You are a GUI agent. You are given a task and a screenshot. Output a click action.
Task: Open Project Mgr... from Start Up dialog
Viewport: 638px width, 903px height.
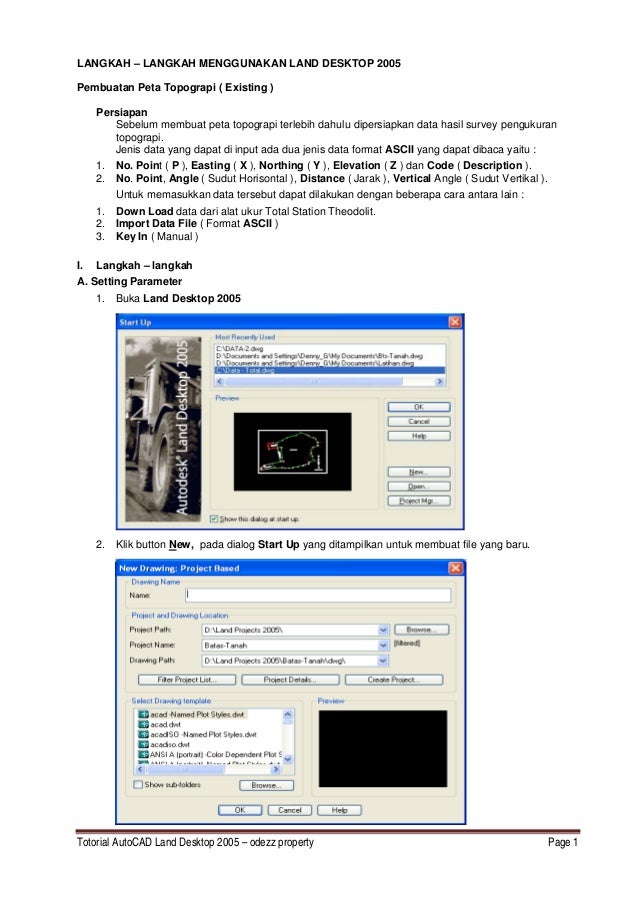(419, 501)
